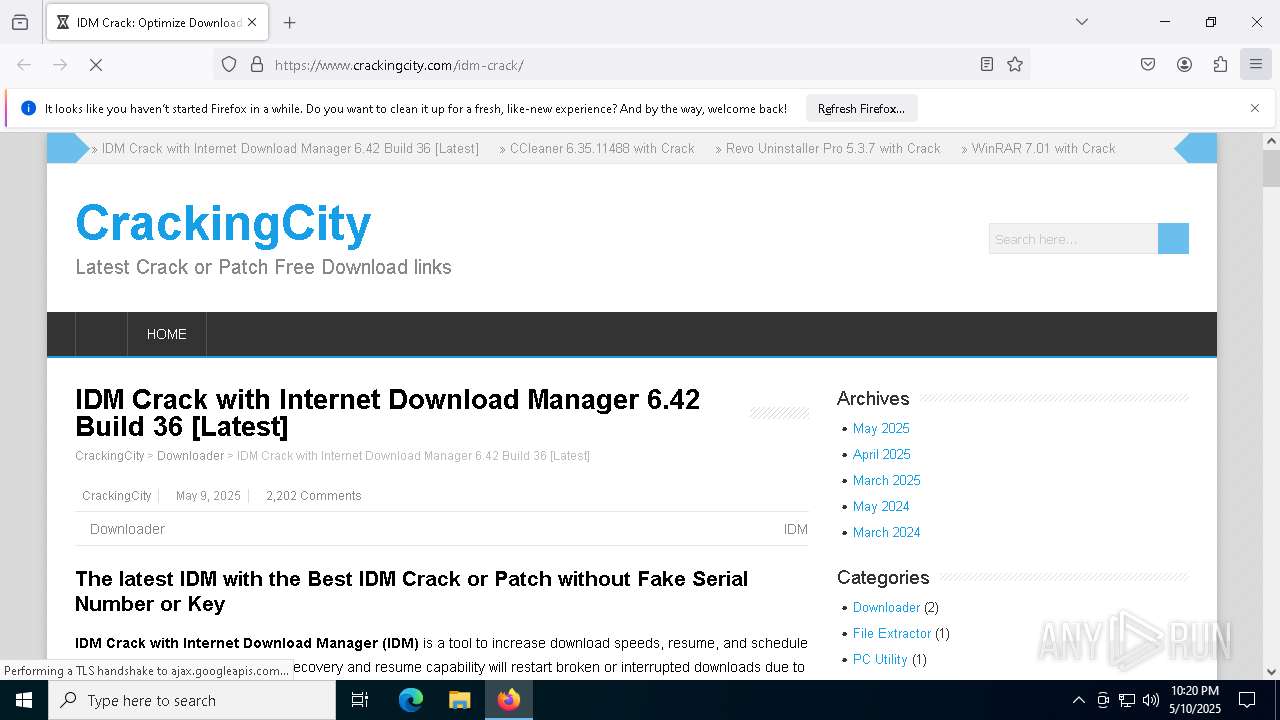
Task: Open Downloader (2) category in sidebar
Action: pyautogui.click(x=886, y=607)
